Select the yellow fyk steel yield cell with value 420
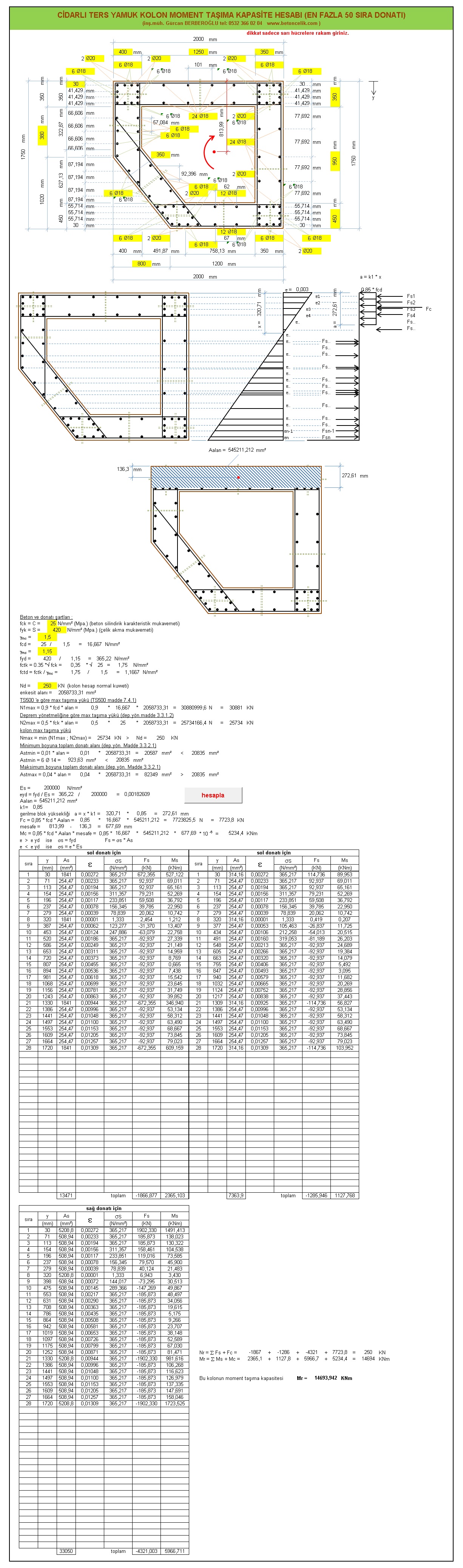This screenshot has width=463, height=1568. coord(56,630)
